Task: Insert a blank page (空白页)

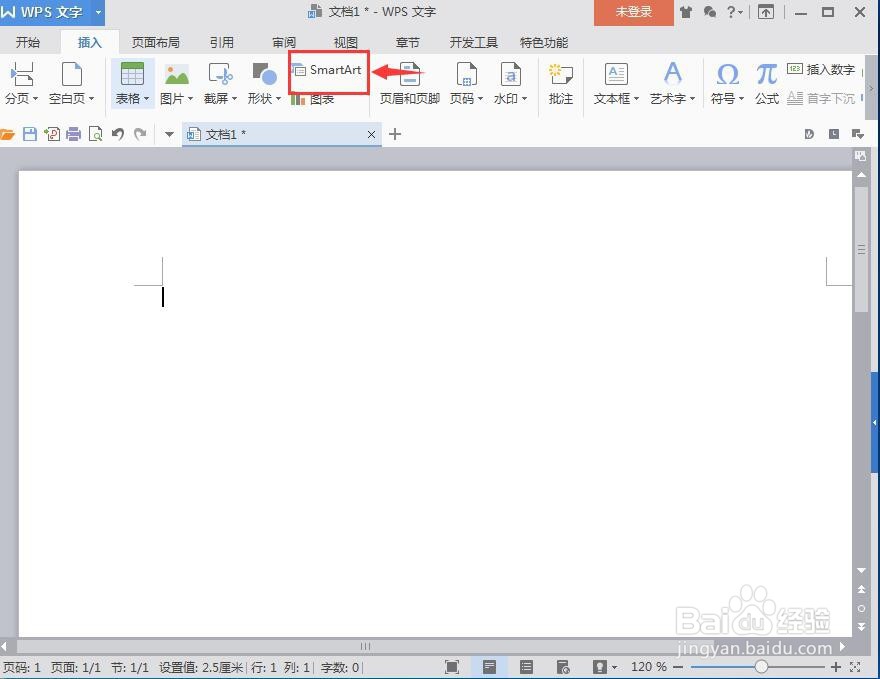Action: [x=71, y=83]
